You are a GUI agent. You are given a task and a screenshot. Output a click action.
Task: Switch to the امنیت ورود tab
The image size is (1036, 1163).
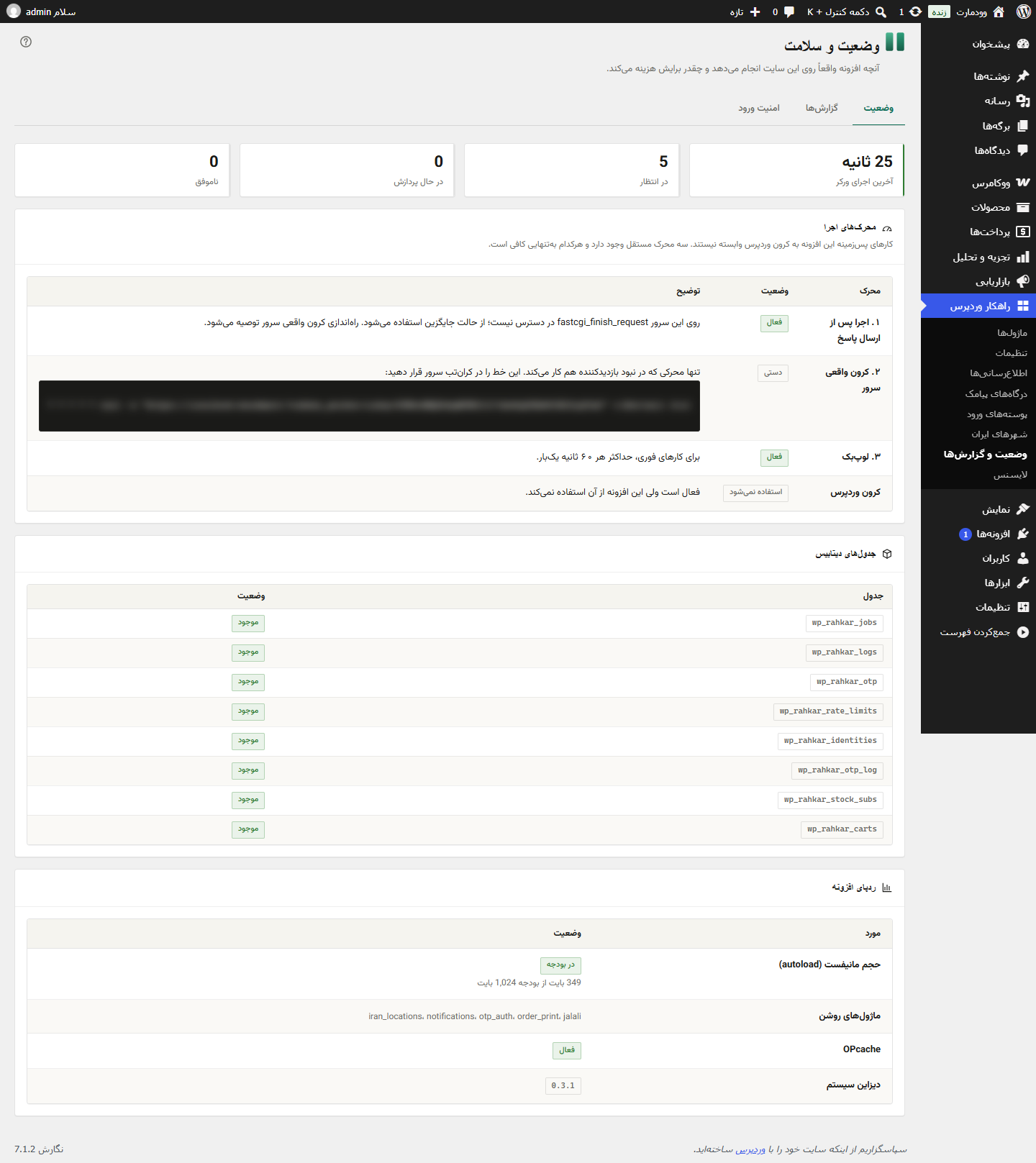(759, 108)
